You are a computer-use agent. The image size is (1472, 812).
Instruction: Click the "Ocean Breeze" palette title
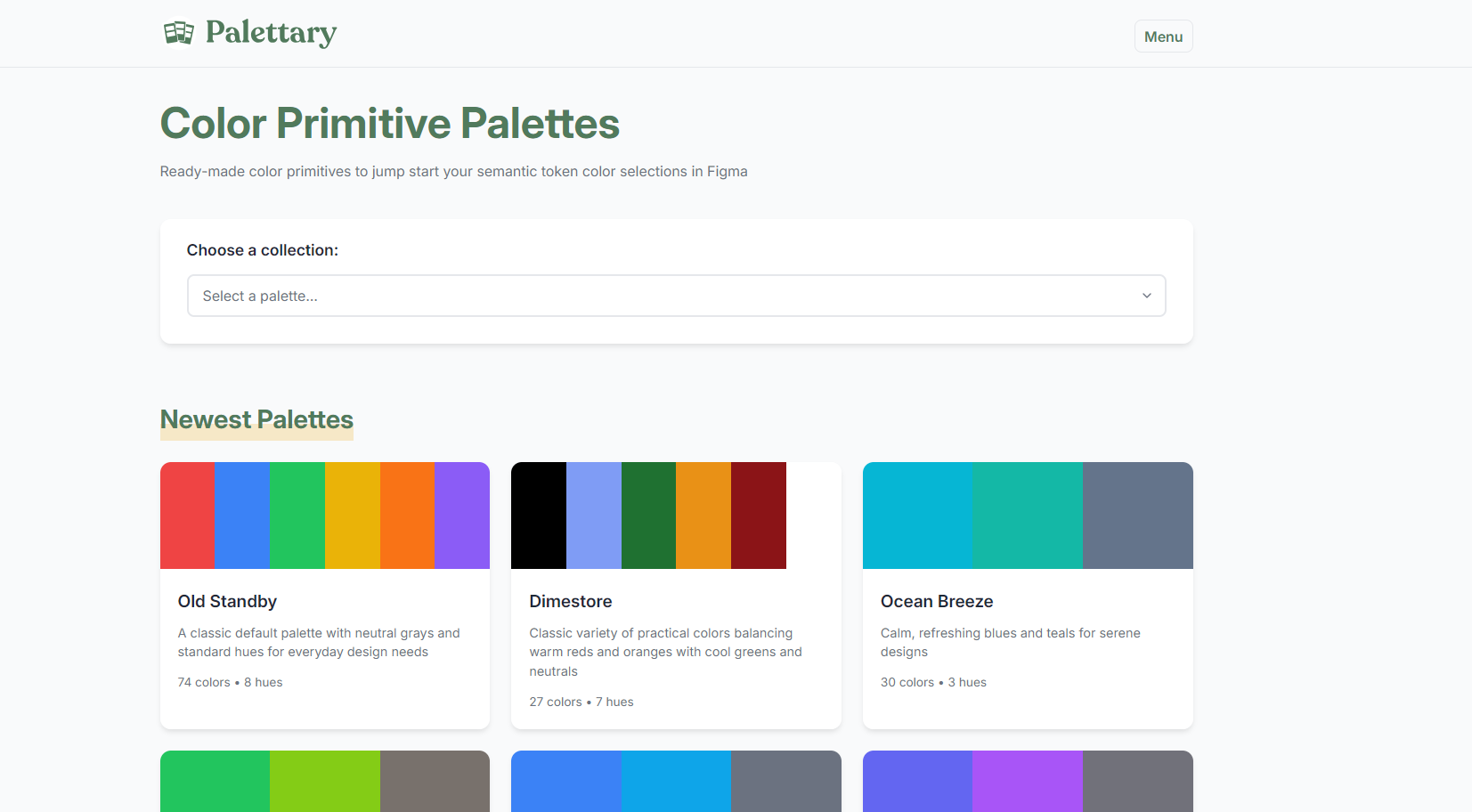937,601
